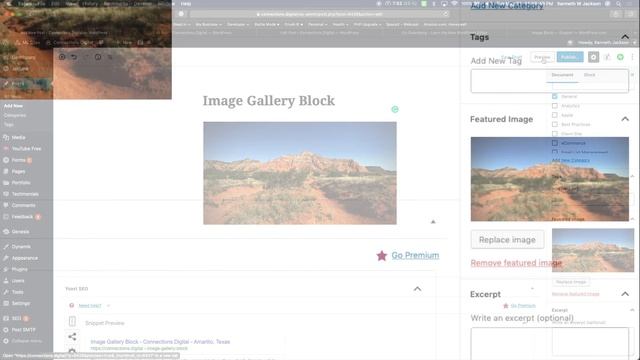Image resolution: width=640 pixels, height=360 pixels.
Task: Collapse the large Excerpt panel chevron
Action: [625, 294]
